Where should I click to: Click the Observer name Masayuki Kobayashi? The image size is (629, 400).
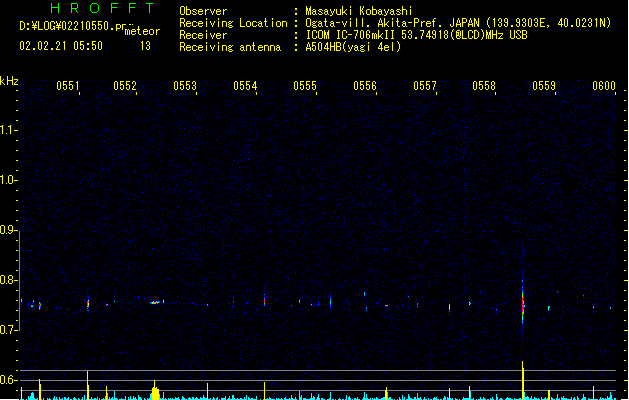pyautogui.click(x=359, y=11)
